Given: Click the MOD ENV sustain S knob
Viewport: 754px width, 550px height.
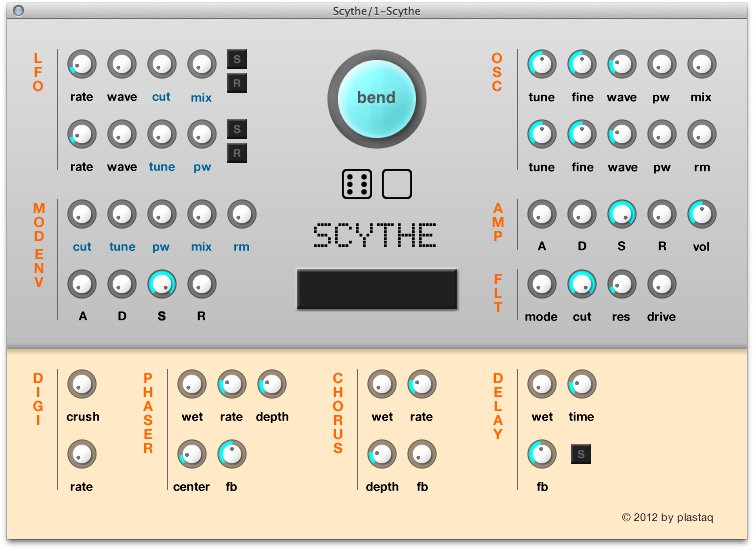Looking at the screenshot, I should click(162, 284).
